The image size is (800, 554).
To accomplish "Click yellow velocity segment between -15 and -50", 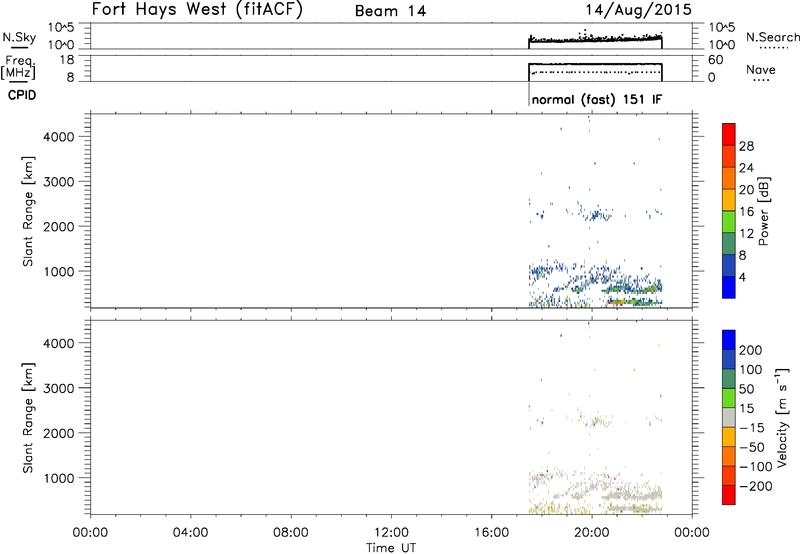I will point(729,437).
